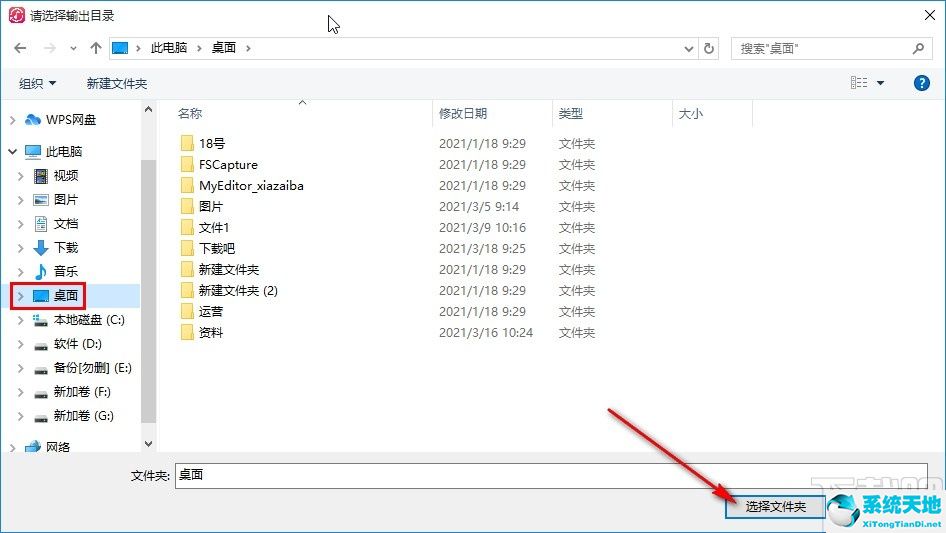Expand the 视频 tree node
Image resolution: width=946 pixels, height=533 pixels.
21,176
